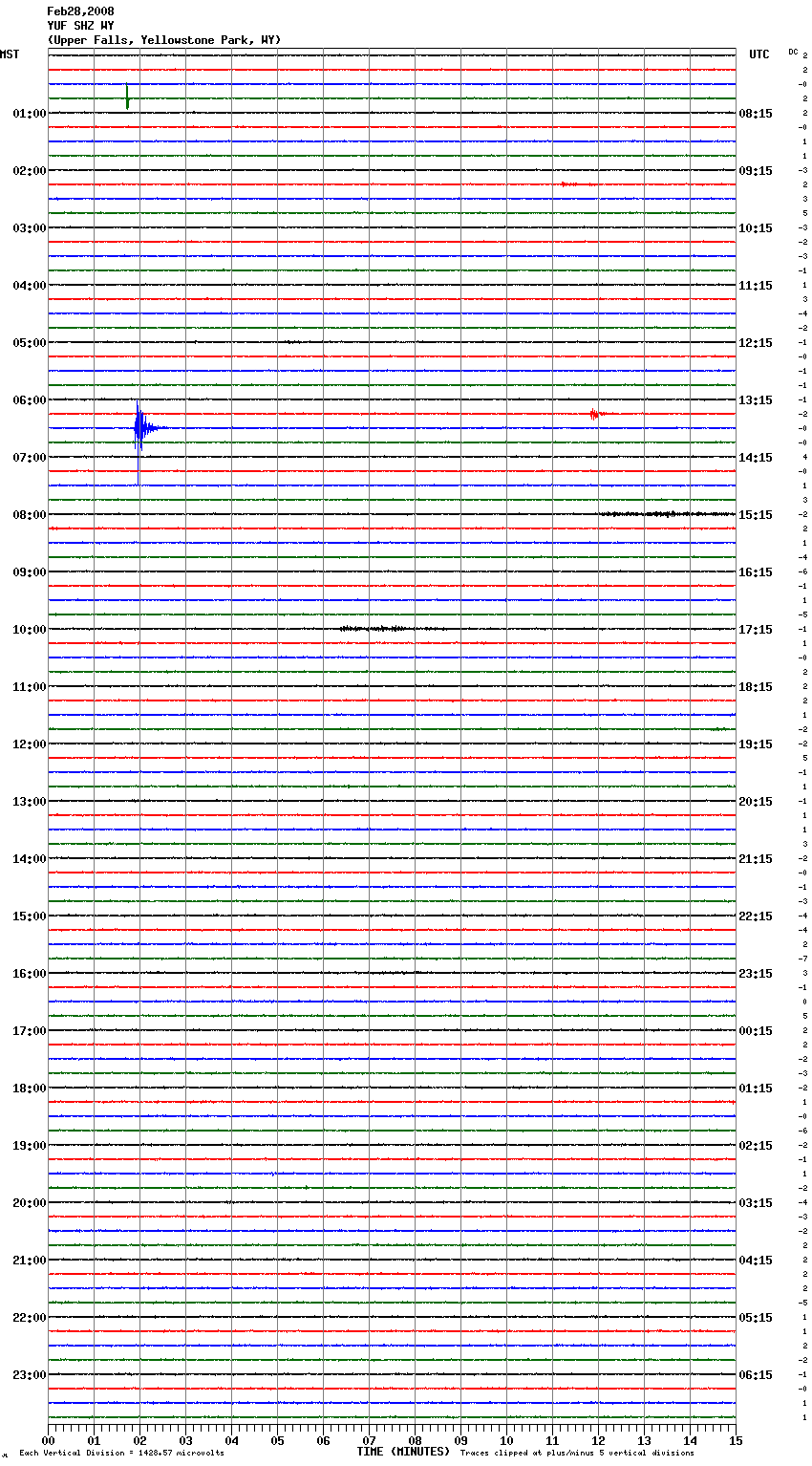Click the green spike on the 00:45 trace

[x=127, y=97]
